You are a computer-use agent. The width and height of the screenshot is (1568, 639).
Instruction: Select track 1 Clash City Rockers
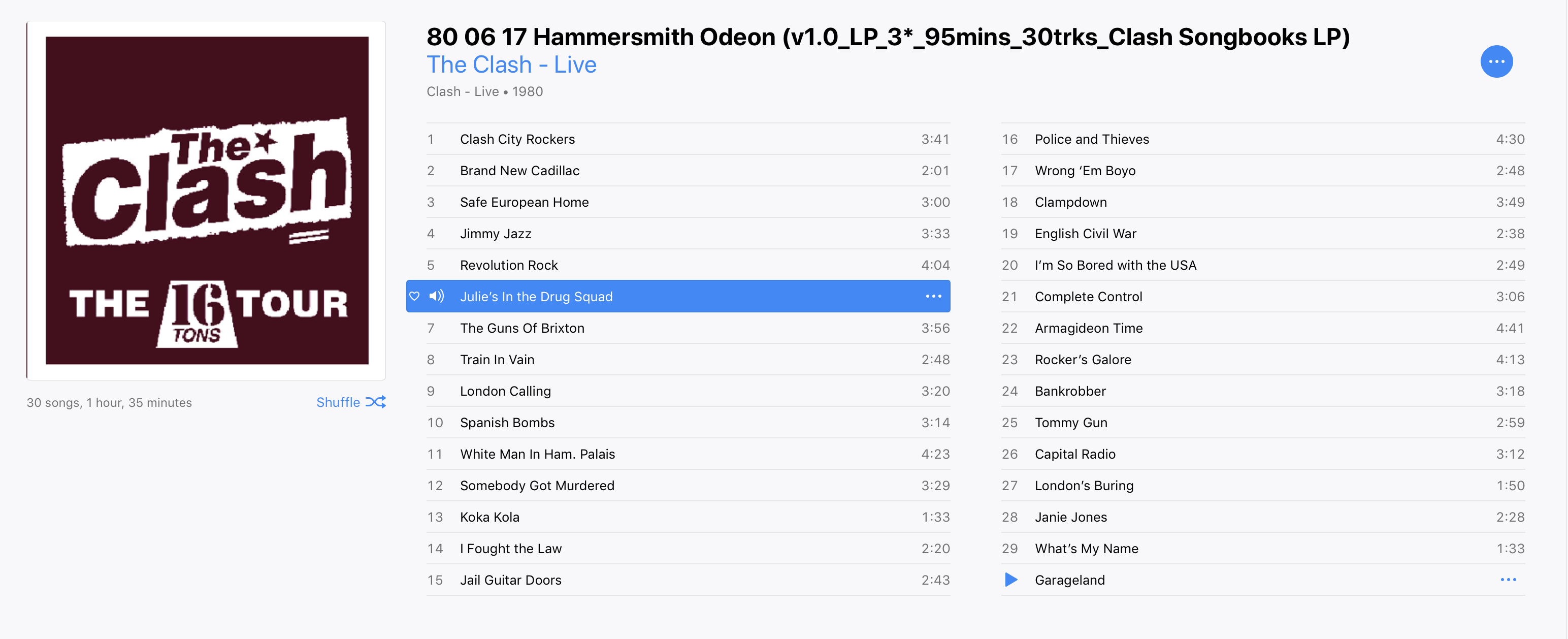(688, 139)
